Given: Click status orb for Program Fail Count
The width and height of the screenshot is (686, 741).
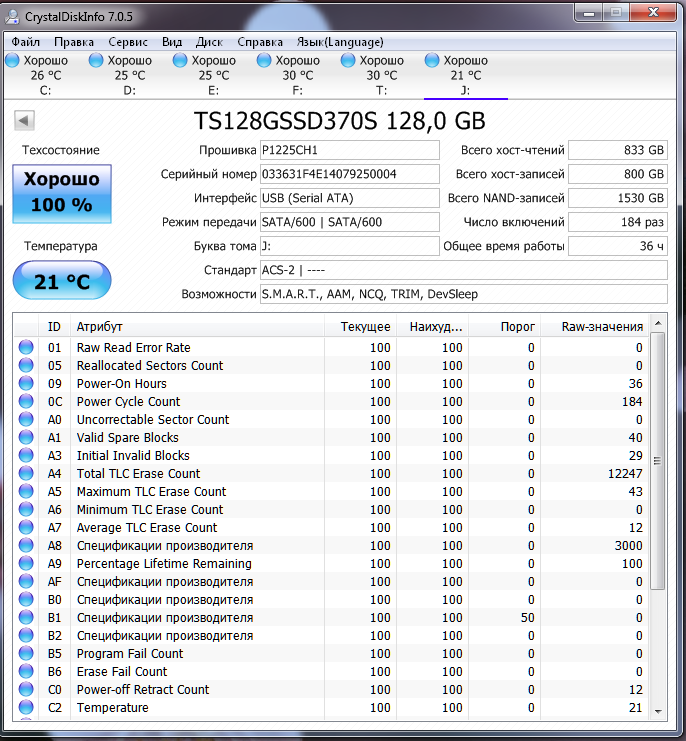Looking at the screenshot, I should (26, 653).
